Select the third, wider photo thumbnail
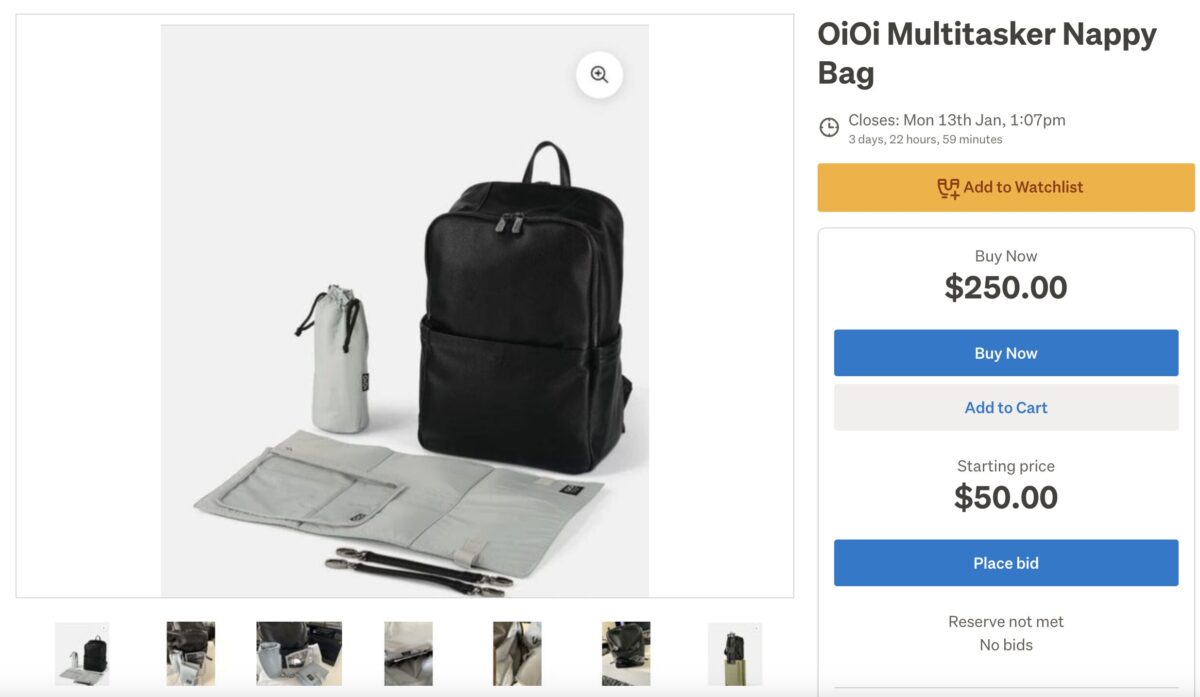The height and width of the screenshot is (697, 1200). click(x=299, y=653)
